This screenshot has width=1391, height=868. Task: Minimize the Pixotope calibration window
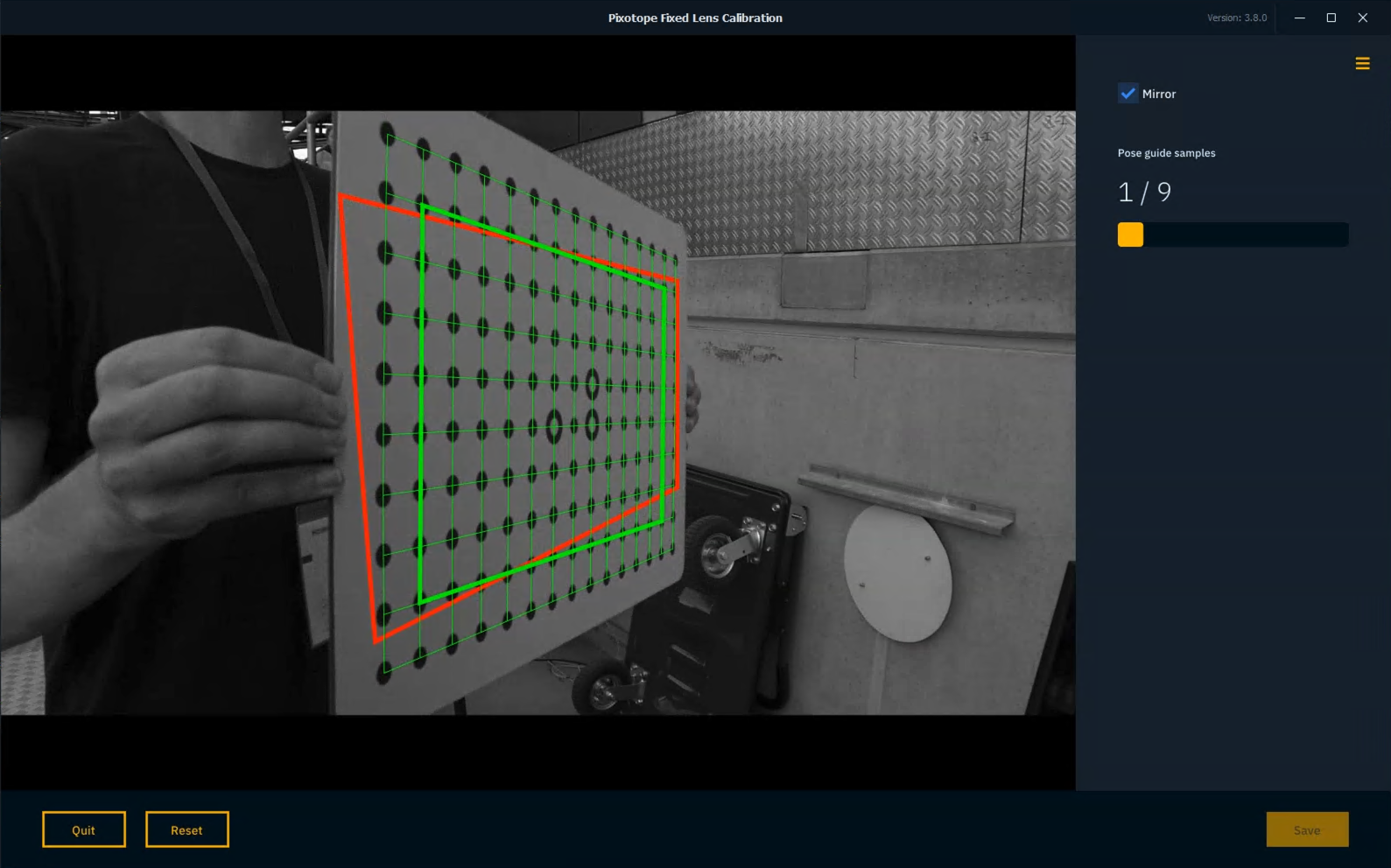point(1300,17)
